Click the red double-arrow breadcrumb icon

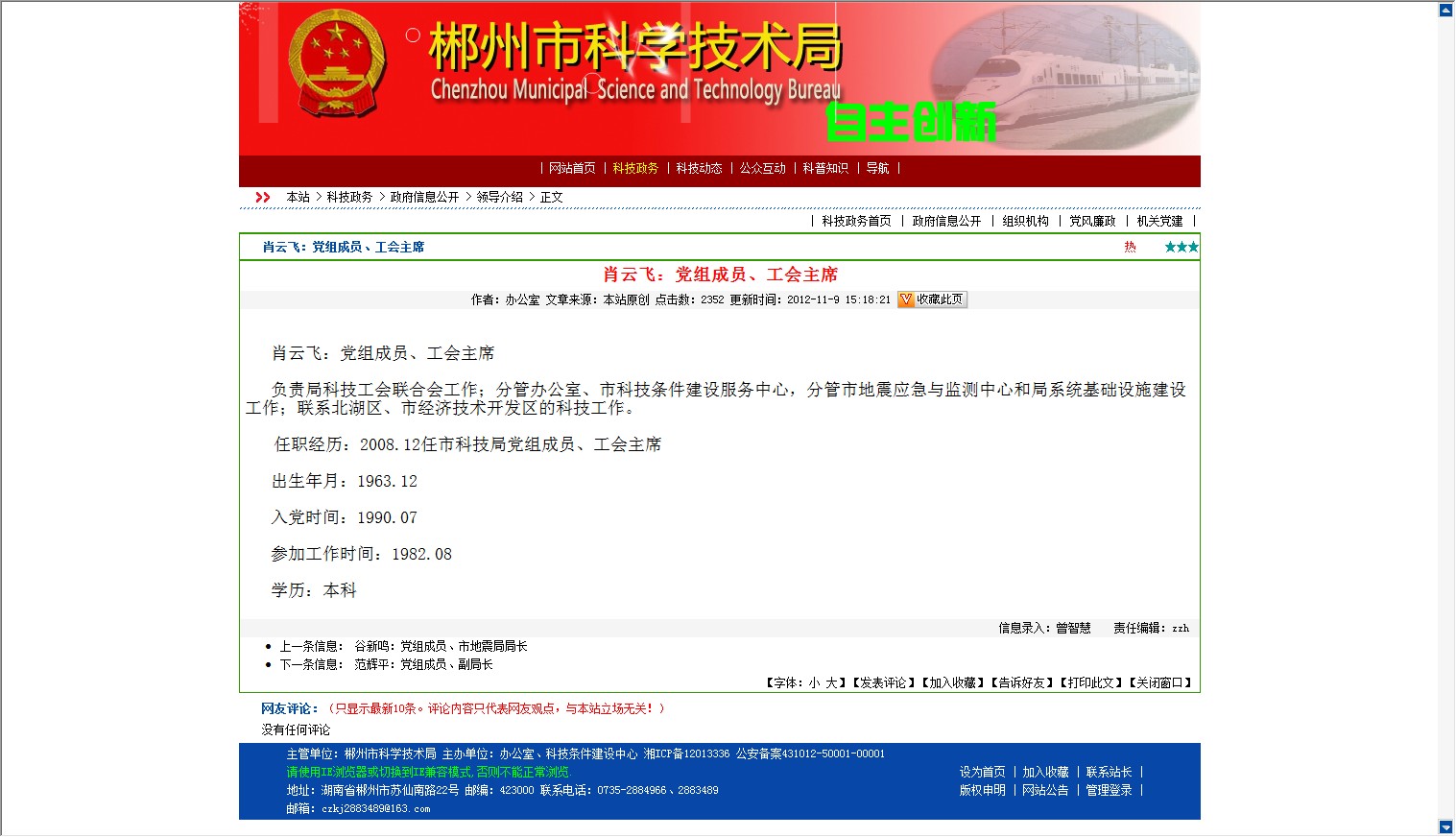[x=263, y=197]
